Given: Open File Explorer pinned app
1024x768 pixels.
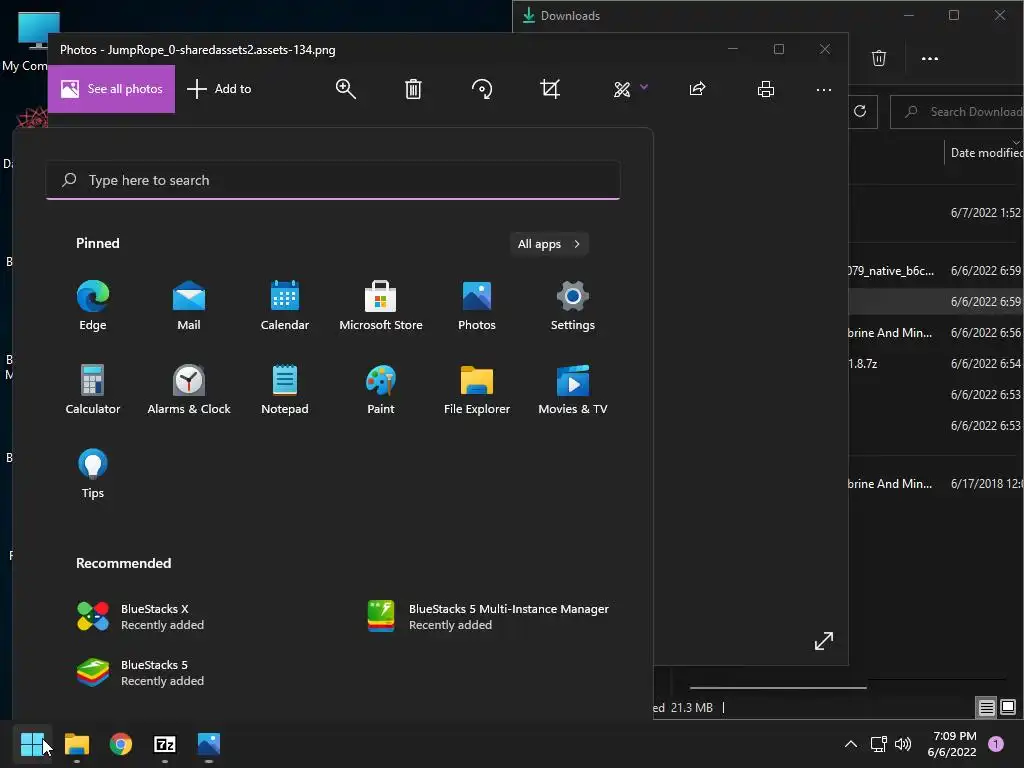Looking at the screenshot, I should tap(477, 390).
